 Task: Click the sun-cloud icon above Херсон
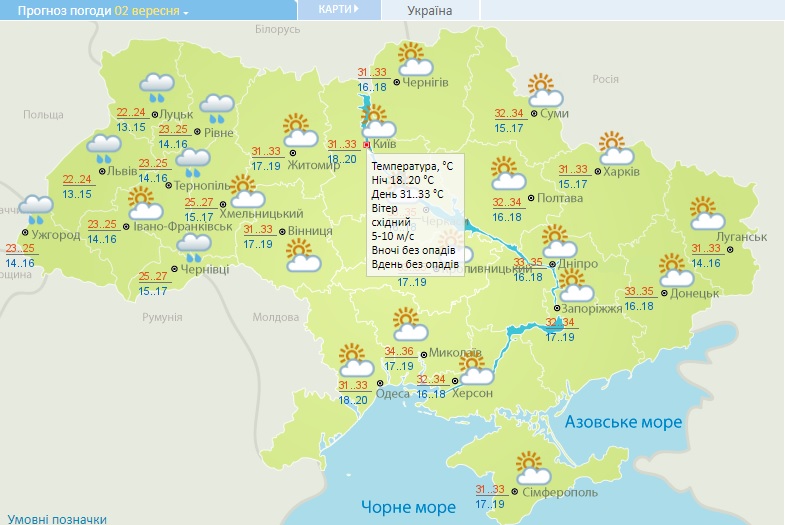(x=476, y=368)
